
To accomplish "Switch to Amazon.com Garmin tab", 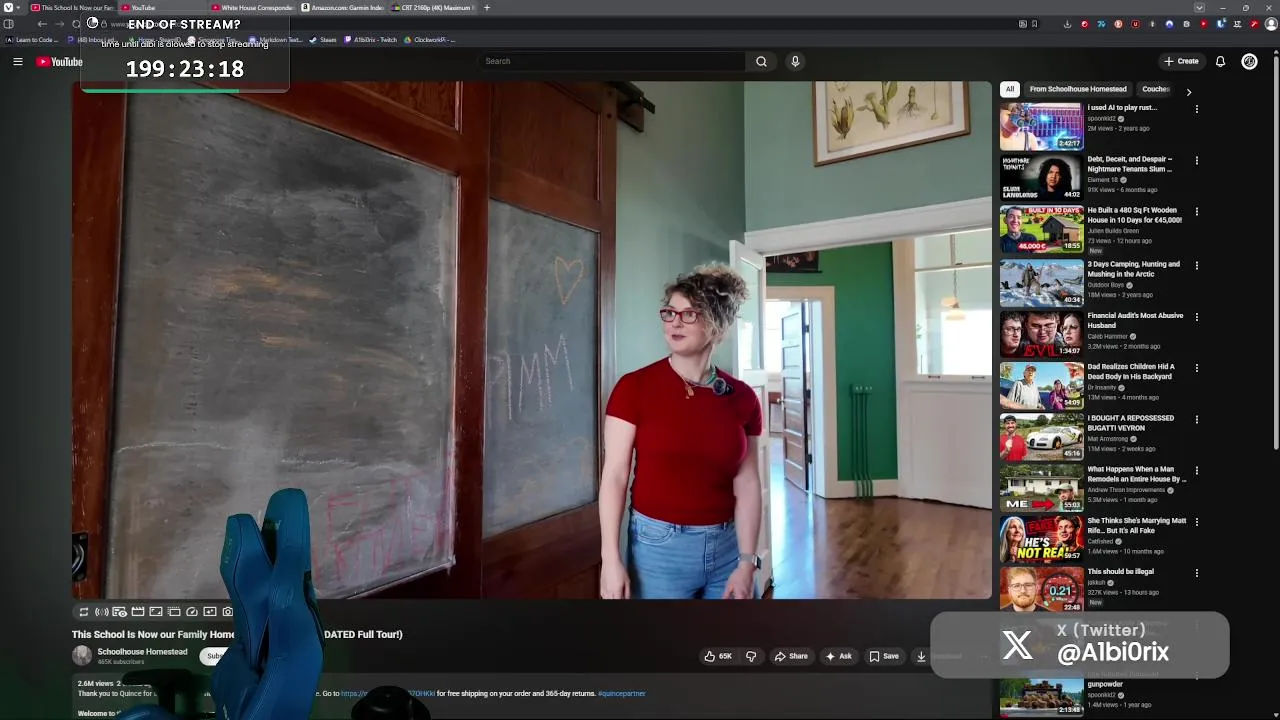I will point(342,7).
